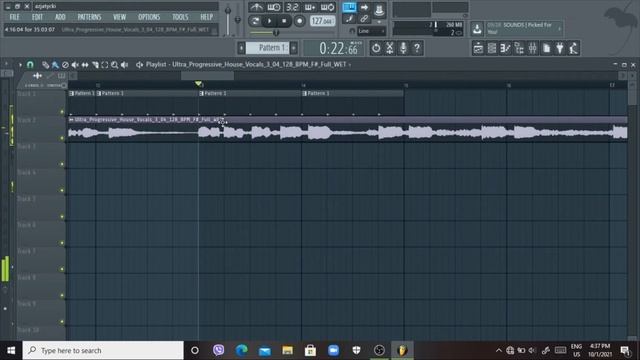Select the Select marquee tool in playlist
The image size is (640, 360).
(105, 64)
